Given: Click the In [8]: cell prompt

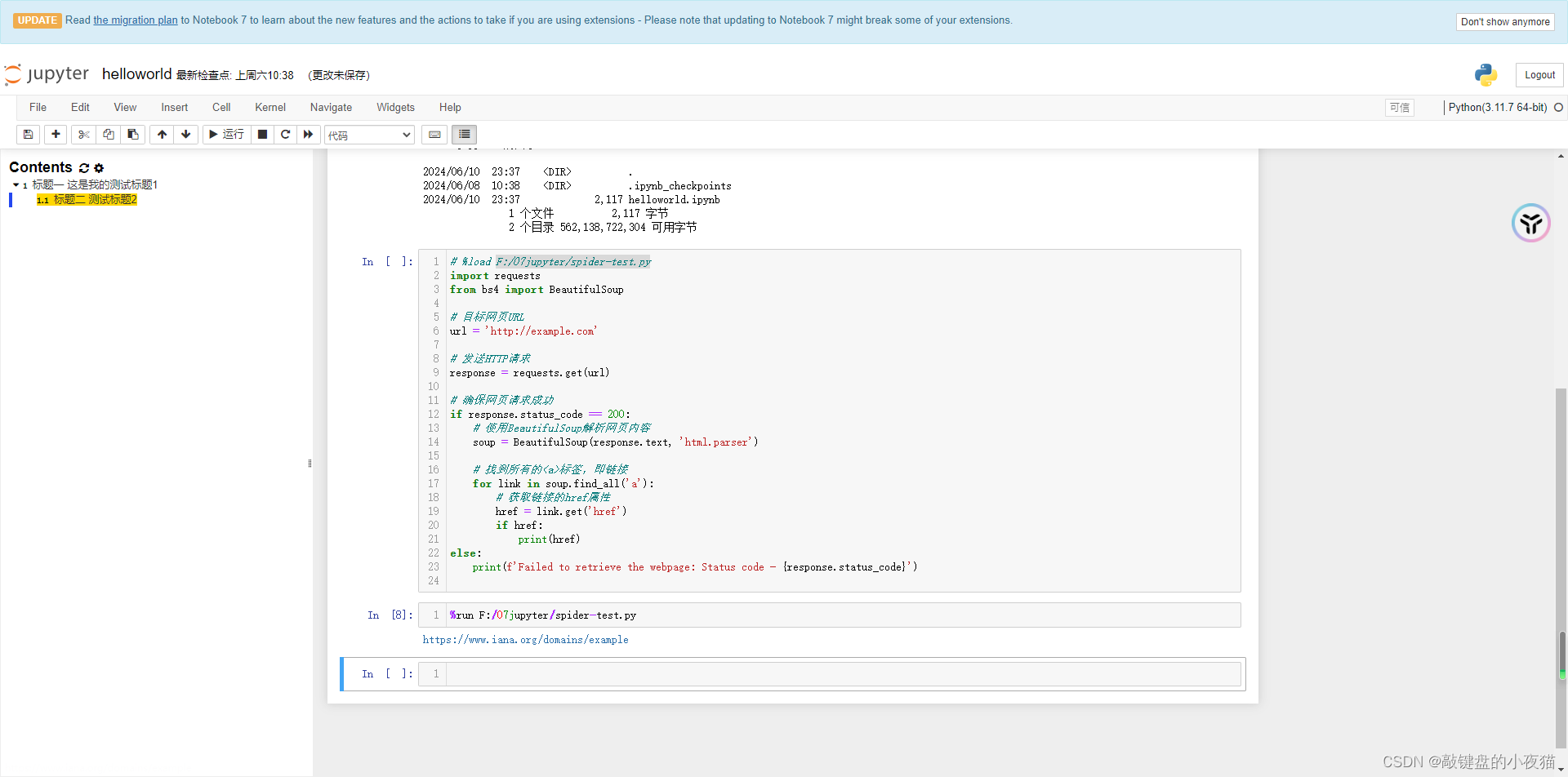Looking at the screenshot, I should (x=390, y=615).
